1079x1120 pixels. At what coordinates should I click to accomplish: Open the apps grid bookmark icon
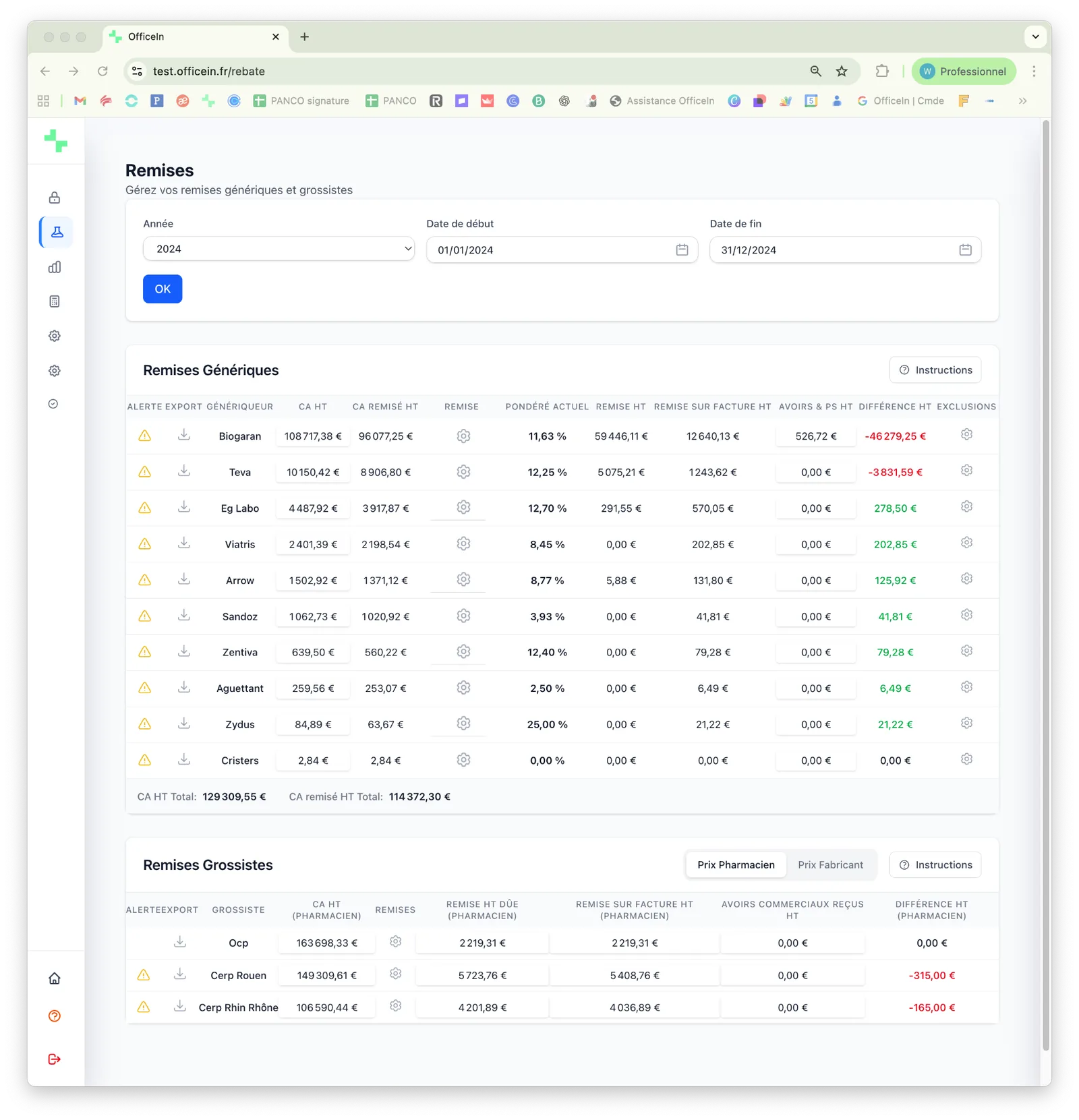pos(43,100)
